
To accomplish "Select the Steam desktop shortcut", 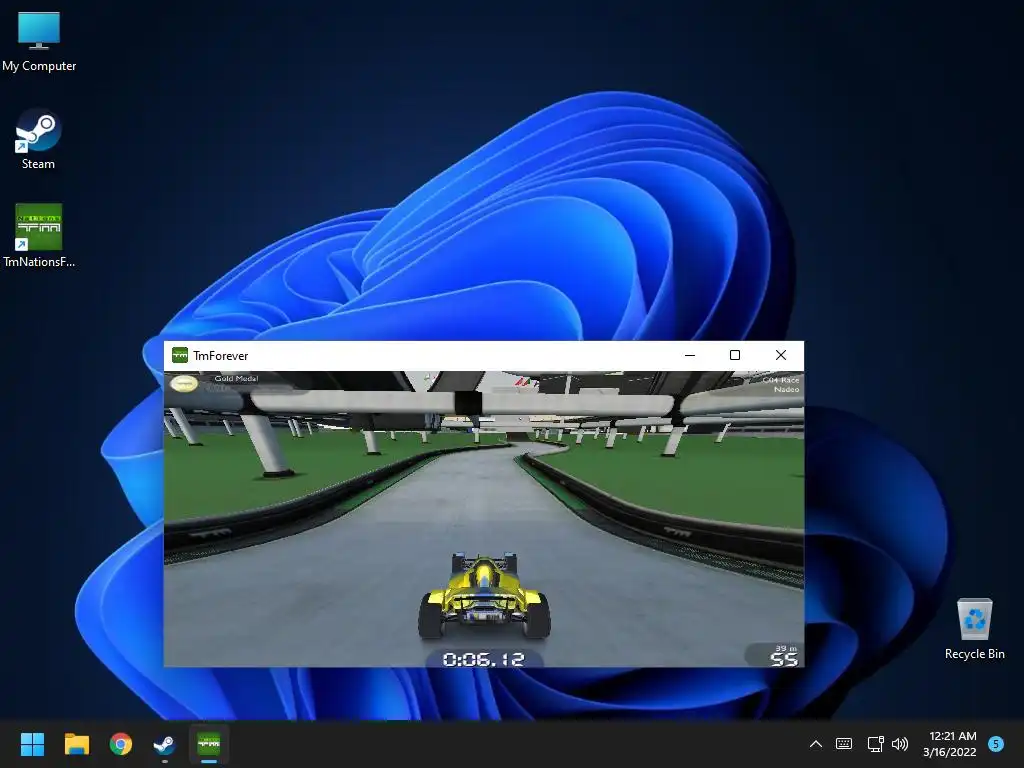I will tap(39, 139).
